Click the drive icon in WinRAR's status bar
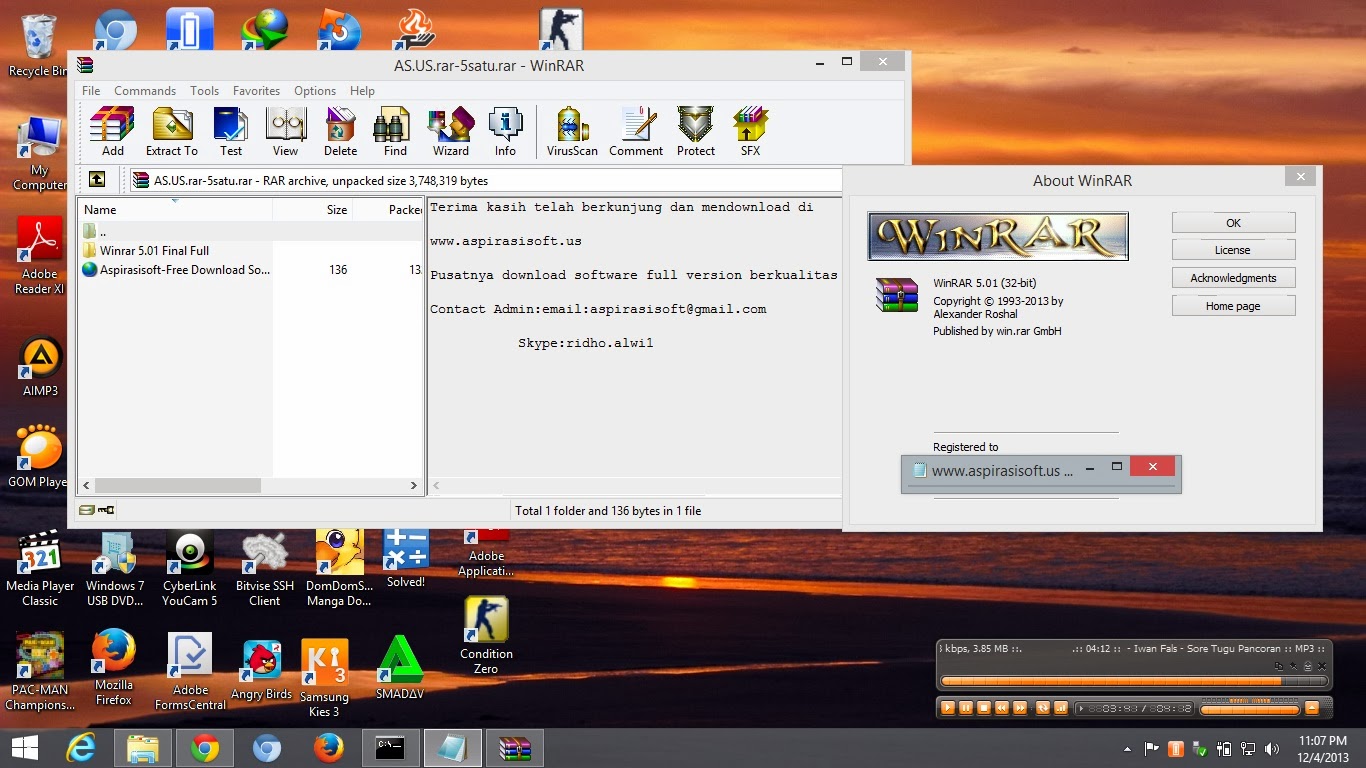This screenshot has height=768, width=1366. (x=87, y=510)
